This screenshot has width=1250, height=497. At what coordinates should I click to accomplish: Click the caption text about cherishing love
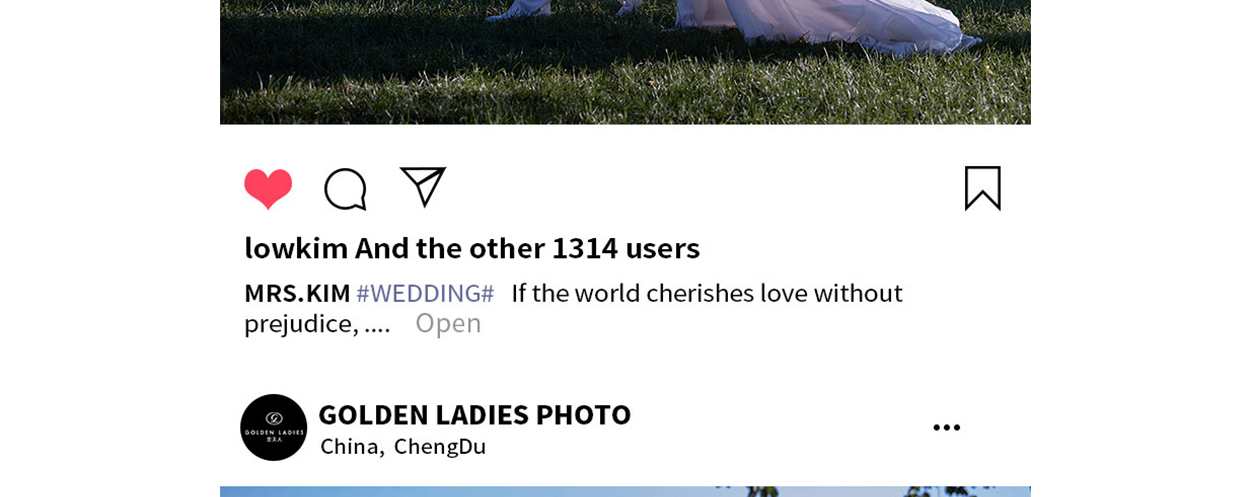point(573,308)
